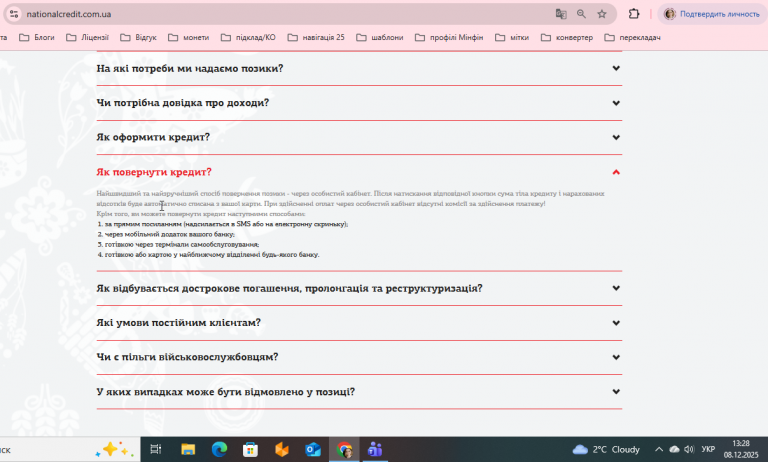Viewport: 768px width, 462px height.
Task: Expand chevron for Чи є пільги військовослужбовцям
Action: [x=616, y=357]
